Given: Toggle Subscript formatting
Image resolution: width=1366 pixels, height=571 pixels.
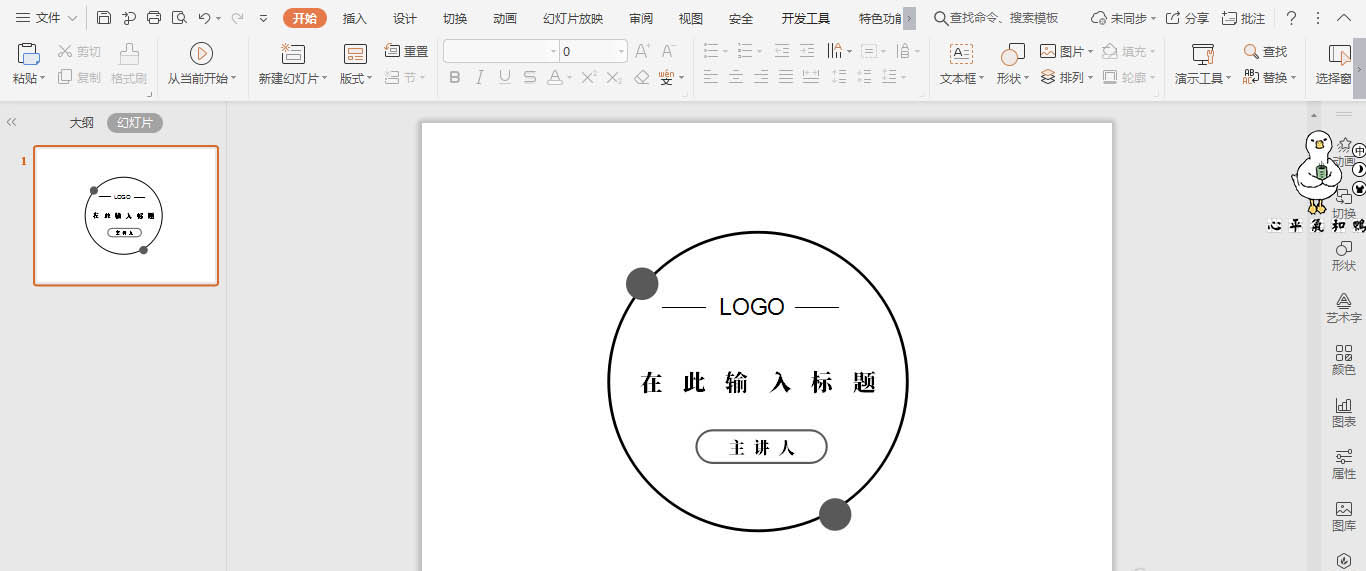Looking at the screenshot, I should click(614, 77).
